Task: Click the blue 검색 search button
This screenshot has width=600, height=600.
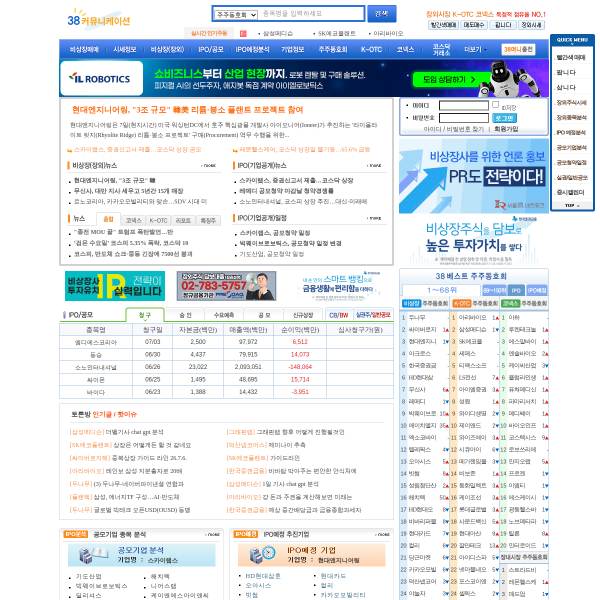Action: pos(382,14)
